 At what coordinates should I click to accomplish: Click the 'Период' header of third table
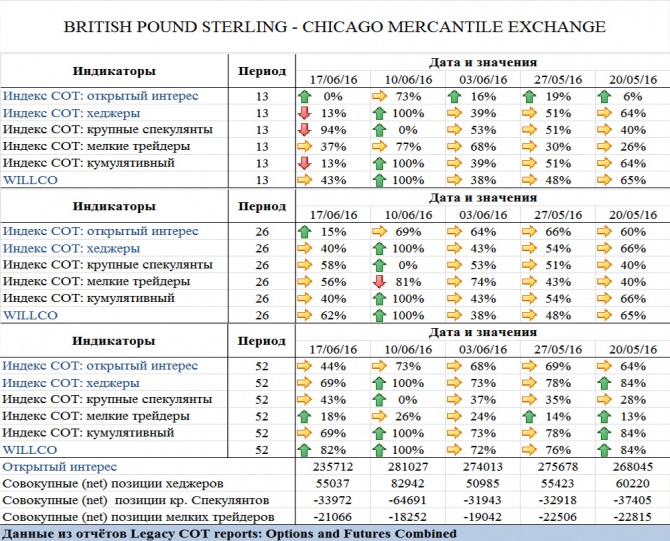tap(262, 341)
